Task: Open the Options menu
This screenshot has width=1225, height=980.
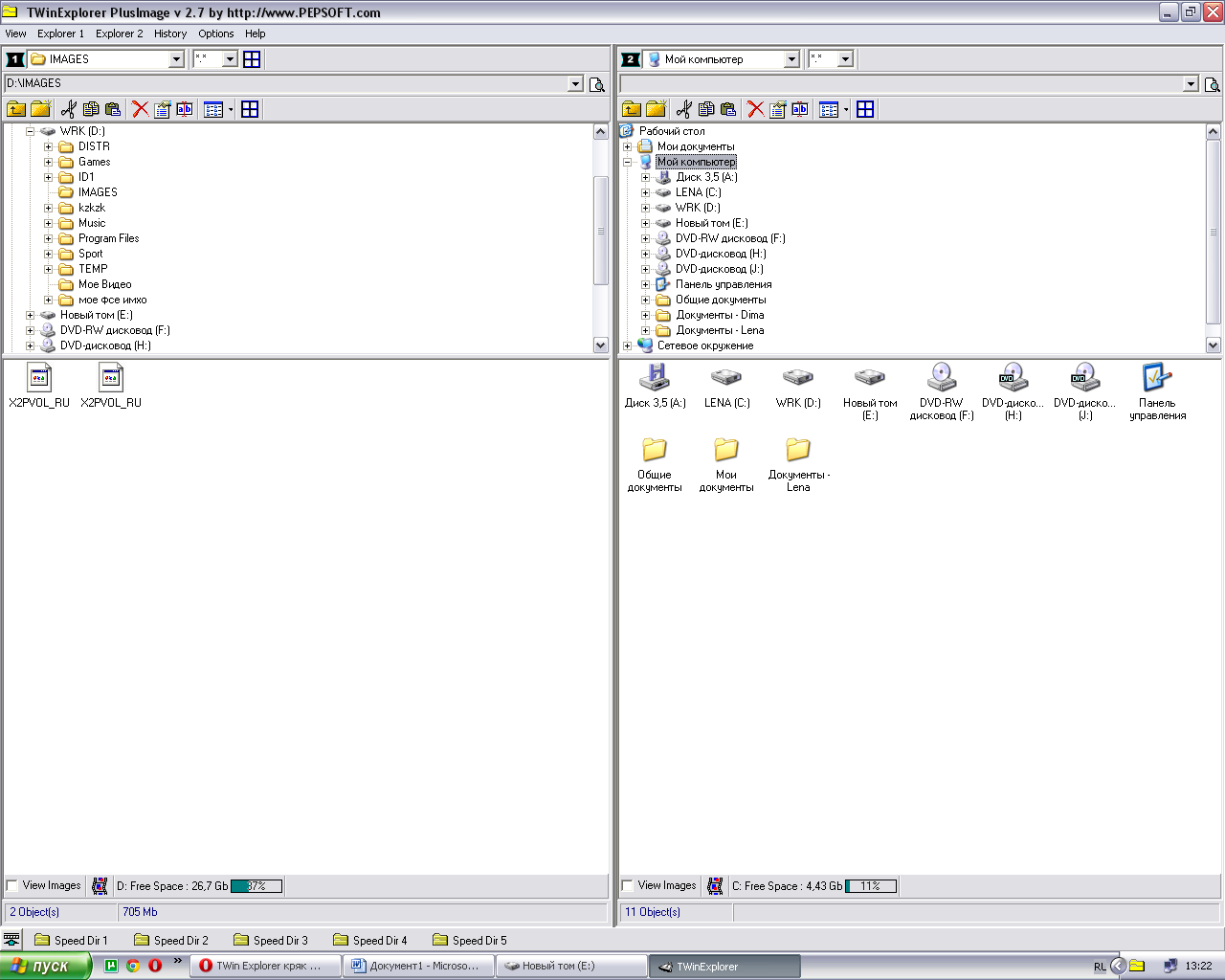Action: pos(216,33)
